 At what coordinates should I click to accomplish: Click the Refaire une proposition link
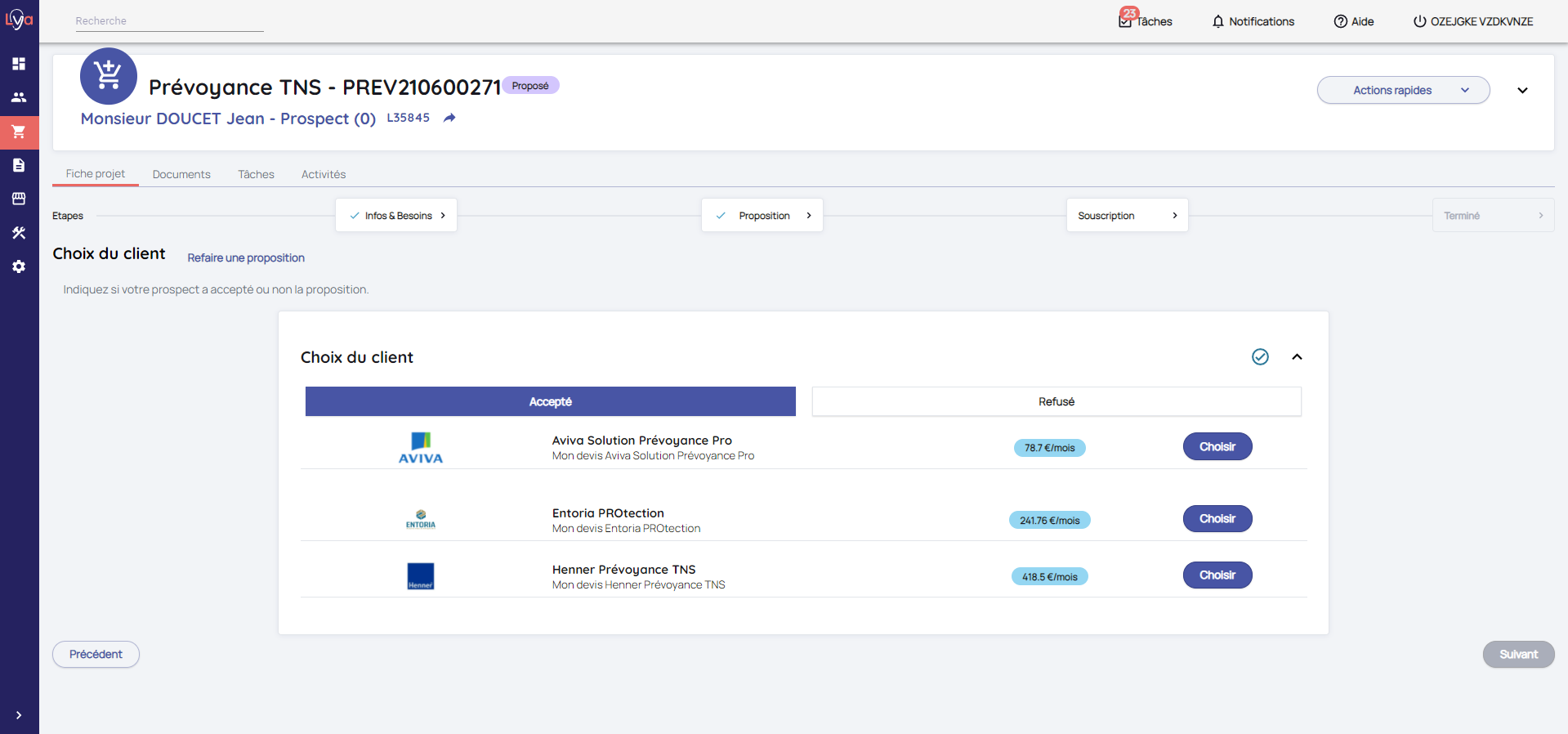pyautogui.click(x=246, y=257)
